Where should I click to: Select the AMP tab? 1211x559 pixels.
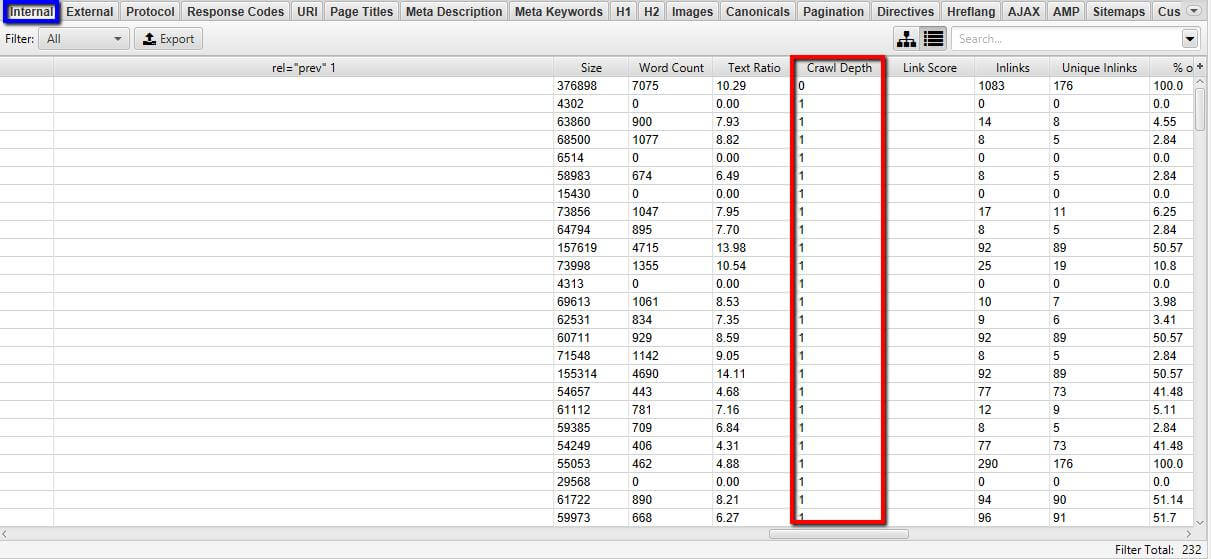pyautogui.click(x=1066, y=12)
